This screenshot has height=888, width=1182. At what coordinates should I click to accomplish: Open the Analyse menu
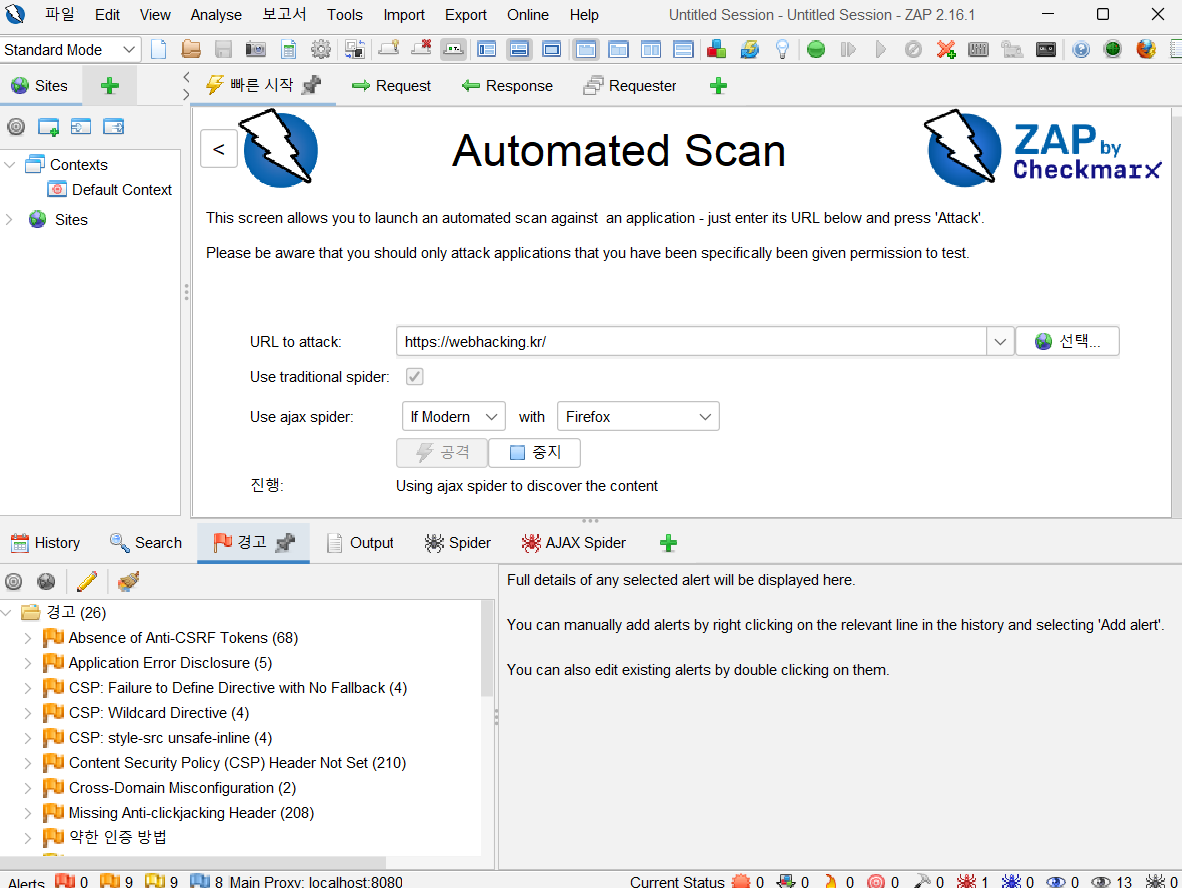[x=216, y=15]
